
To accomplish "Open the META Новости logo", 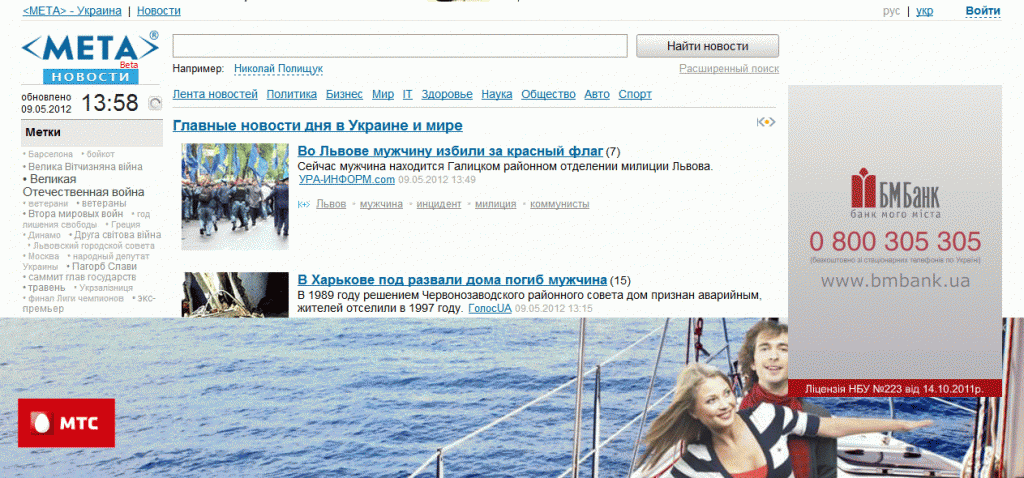I will coord(90,57).
